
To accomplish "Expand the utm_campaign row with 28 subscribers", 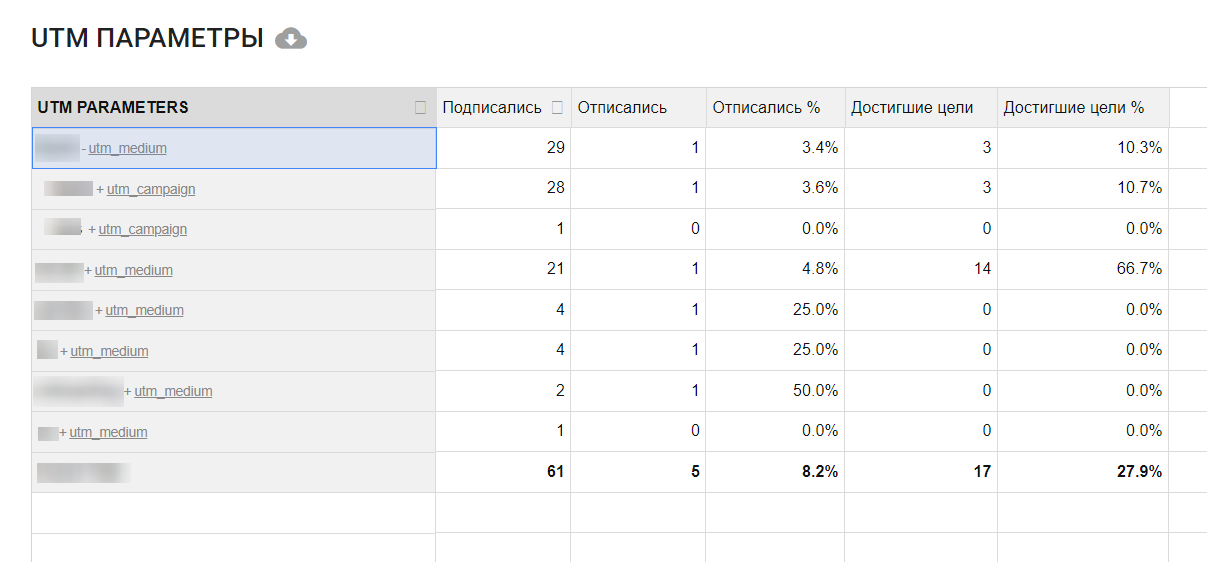I will pos(100,189).
